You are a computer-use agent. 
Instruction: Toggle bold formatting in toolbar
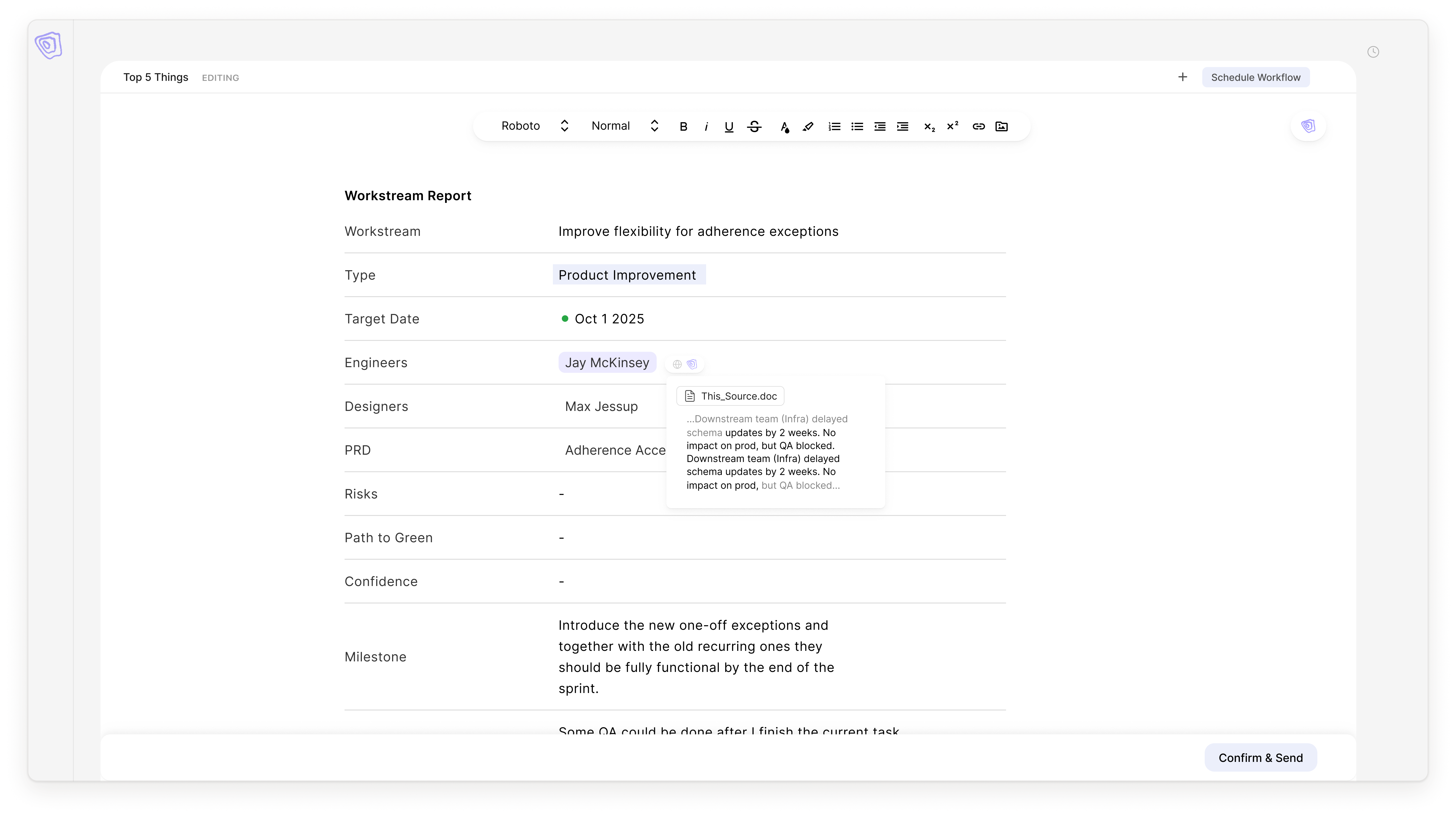tap(683, 126)
